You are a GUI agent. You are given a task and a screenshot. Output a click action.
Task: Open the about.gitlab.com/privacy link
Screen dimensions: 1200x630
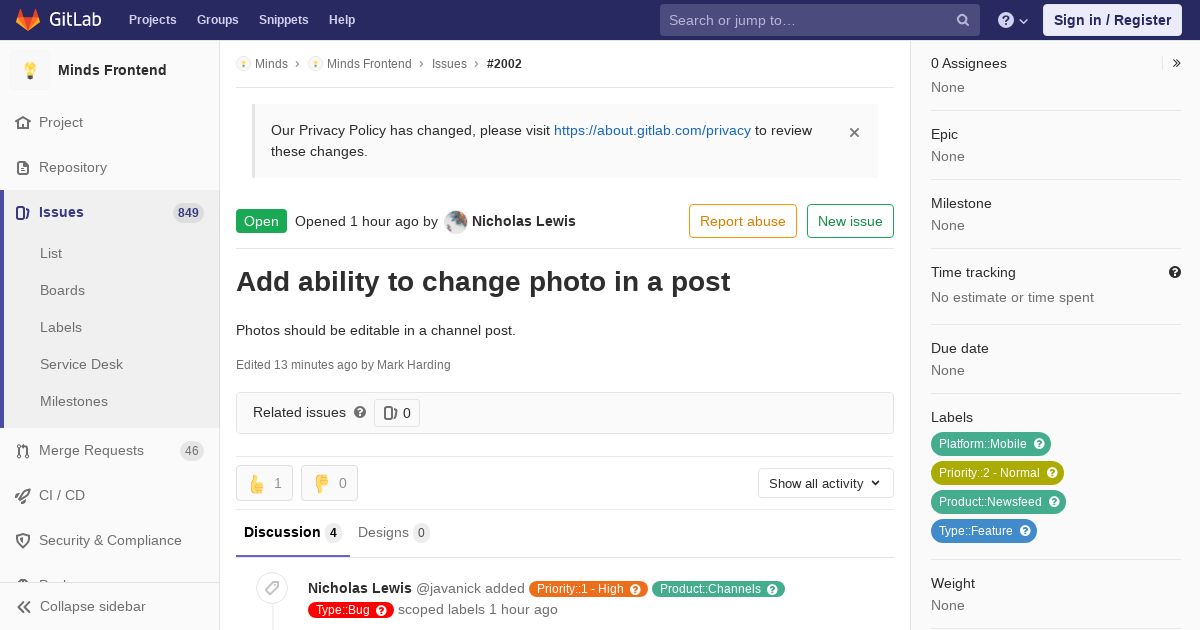pyautogui.click(x=652, y=130)
